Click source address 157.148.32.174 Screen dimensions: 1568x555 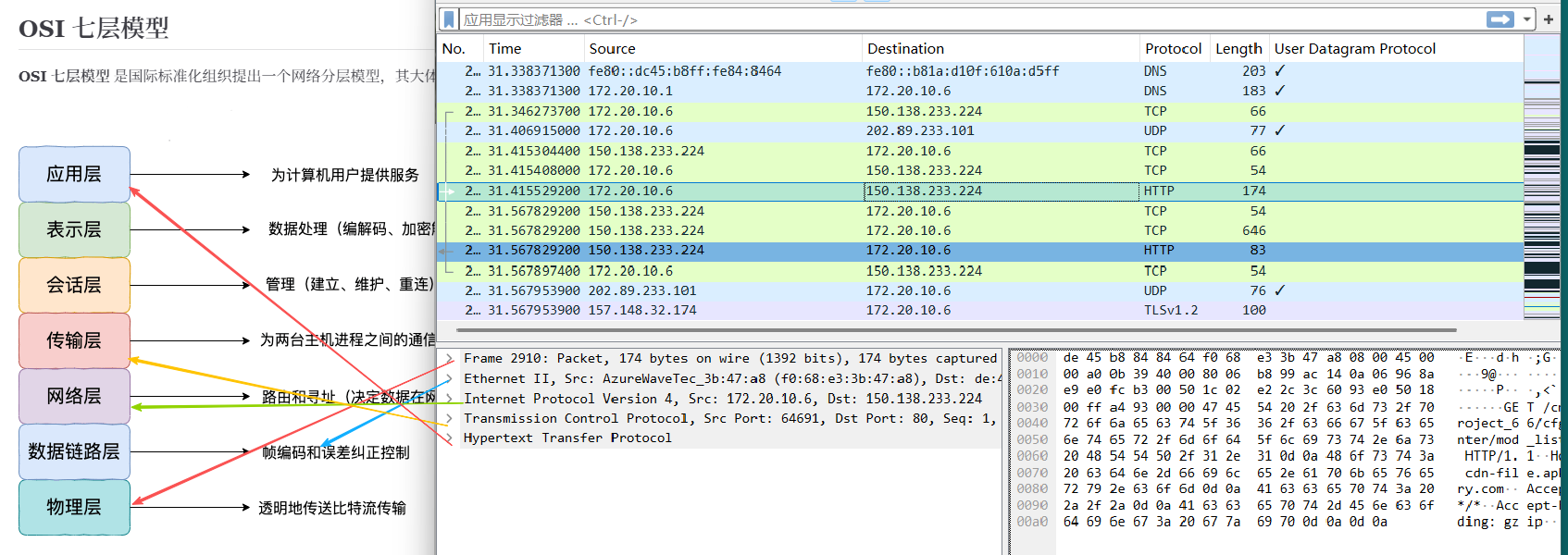[x=642, y=310]
